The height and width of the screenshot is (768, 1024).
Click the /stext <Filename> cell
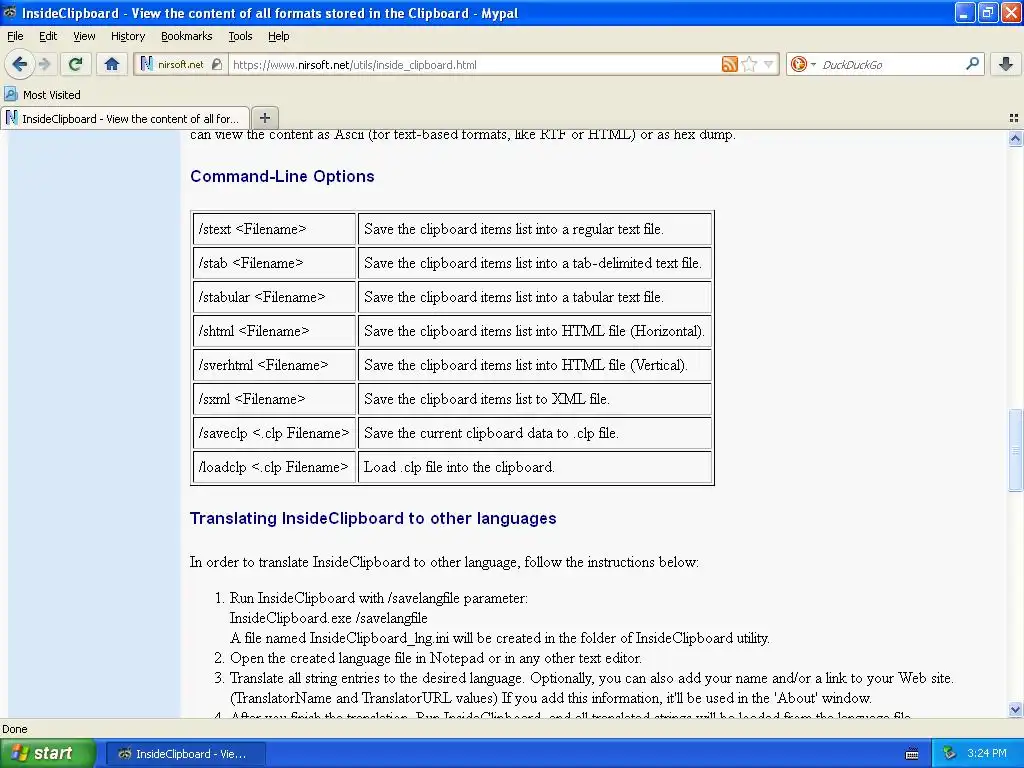tap(274, 229)
